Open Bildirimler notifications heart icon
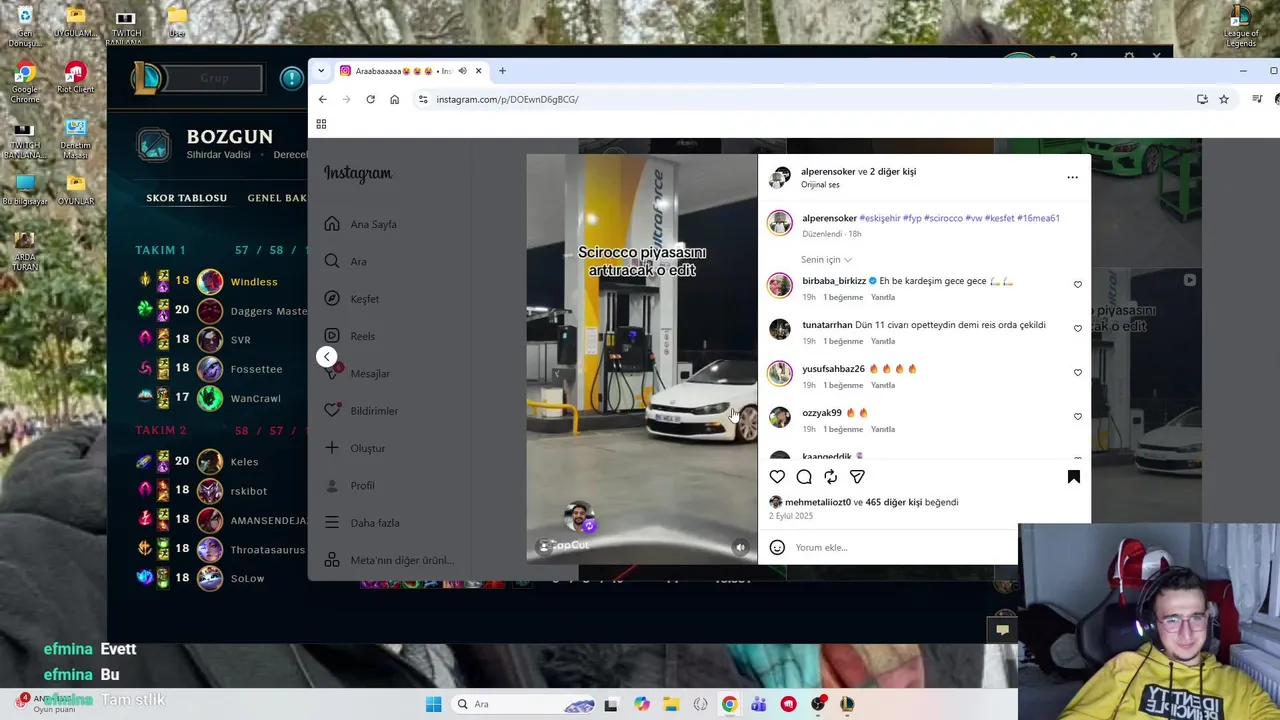The image size is (1280, 720). pyautogui.click(x=332, y=411)
